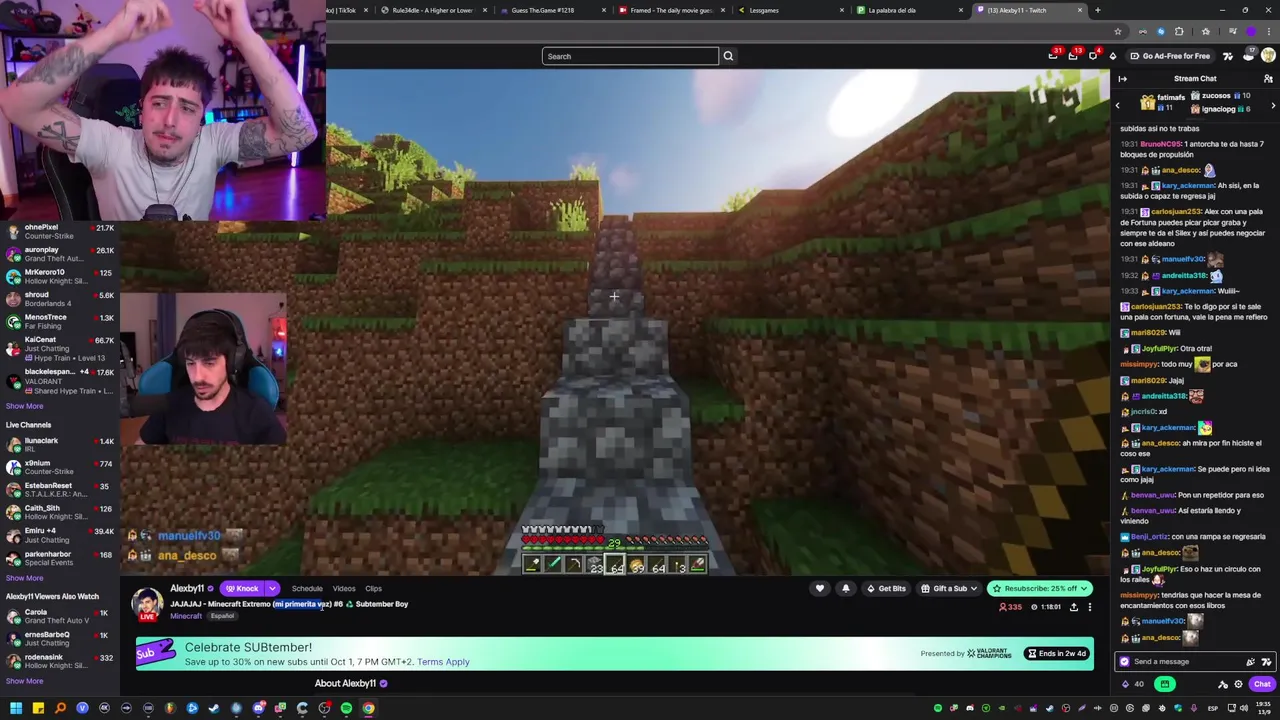Open the stream more options menu
Viewport: 1280px width, 720px height.
click(1089, 607)
